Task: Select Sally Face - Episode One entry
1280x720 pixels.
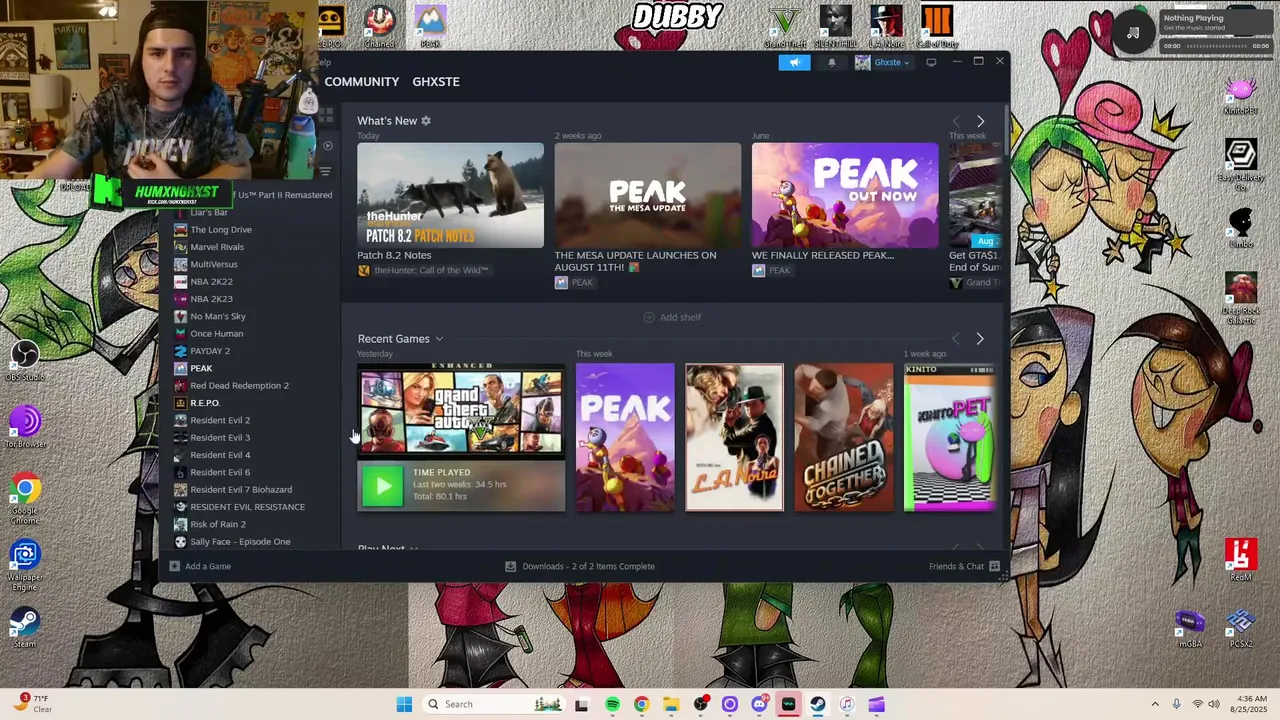Action: [240, 542]
